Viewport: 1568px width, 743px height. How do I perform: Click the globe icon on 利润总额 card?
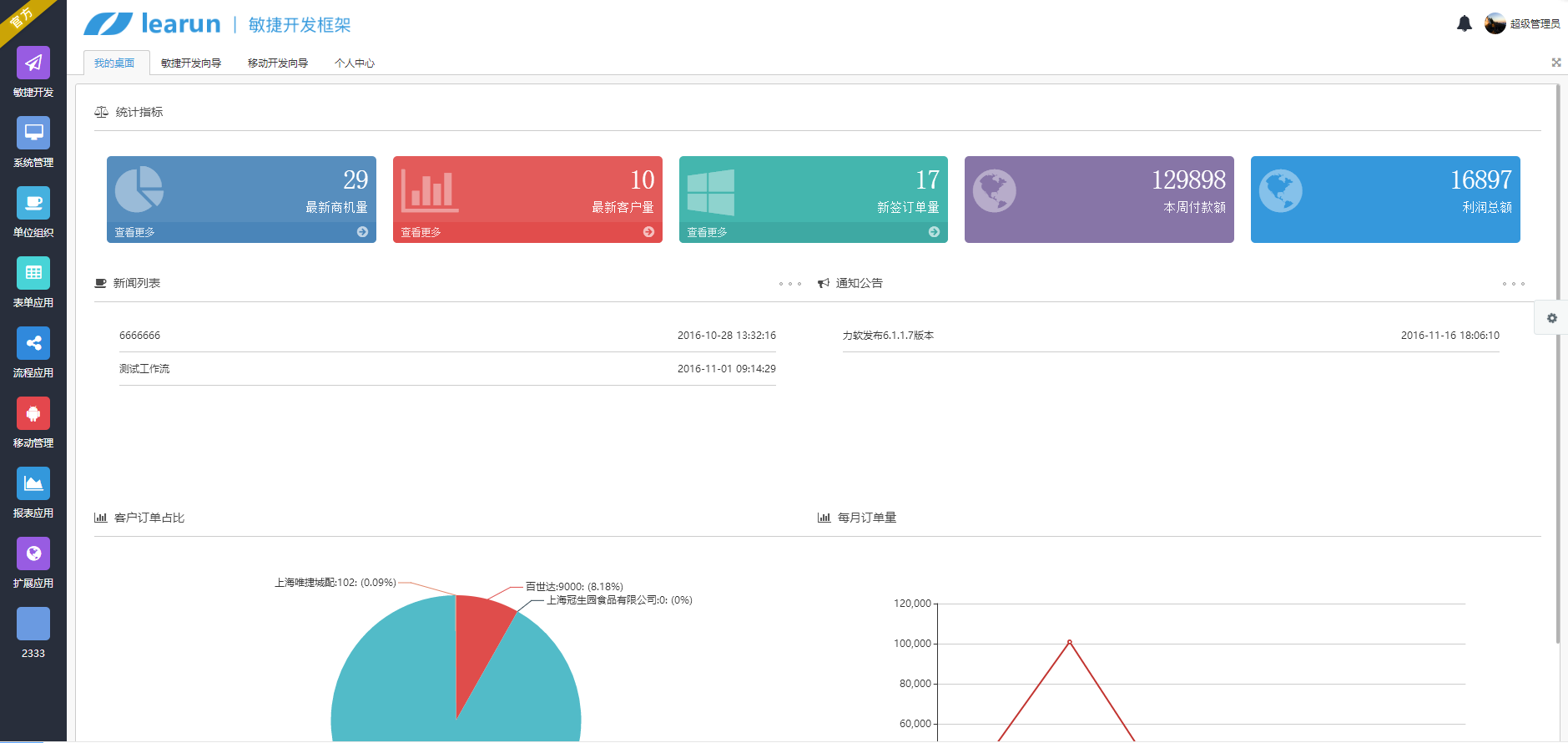tap(1280, 190)
